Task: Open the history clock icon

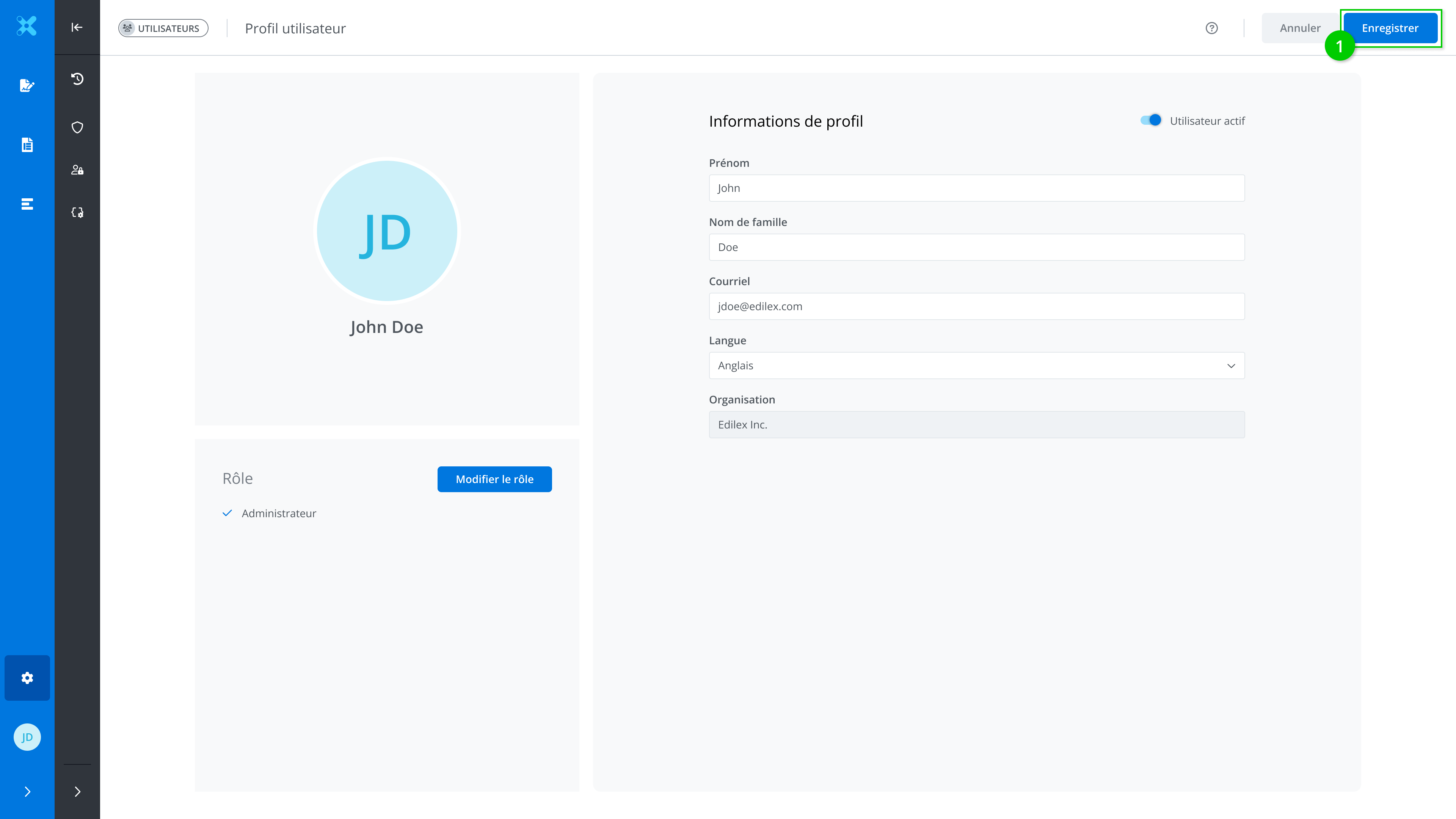Action: click(77, 78)
